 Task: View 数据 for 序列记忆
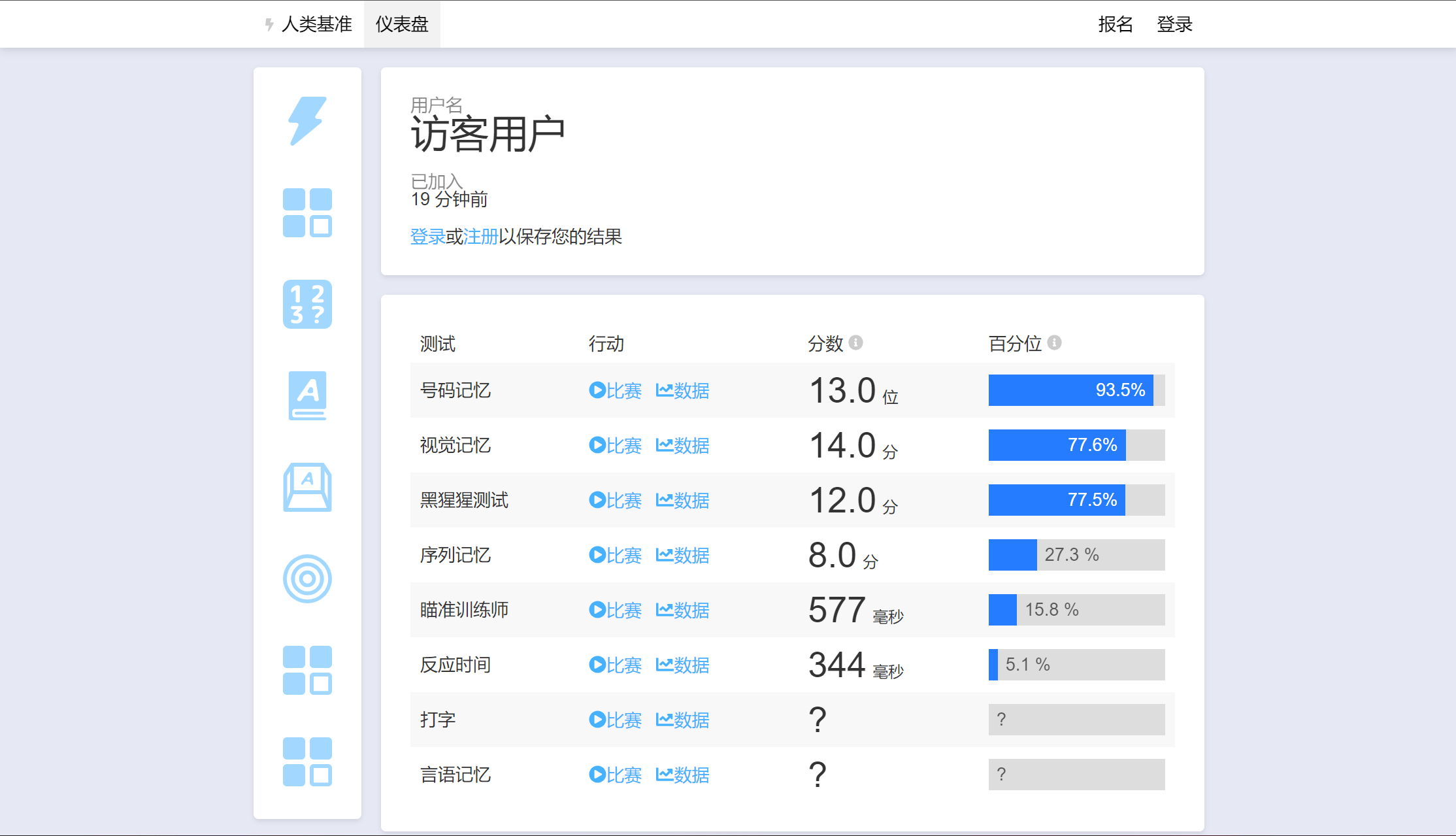pyautogui.click(x=682, y=555)
